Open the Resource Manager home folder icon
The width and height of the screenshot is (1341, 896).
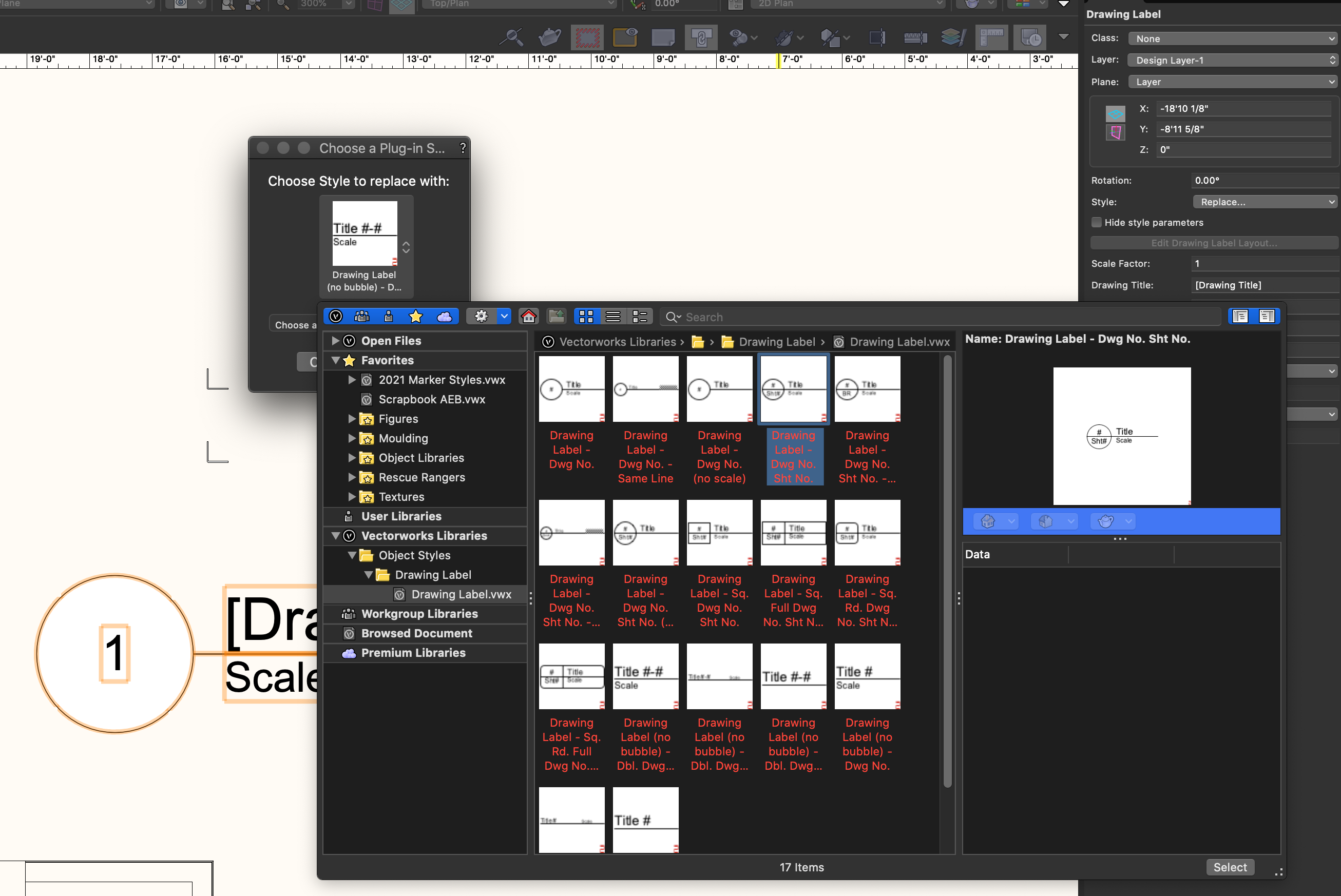(528, 316)
